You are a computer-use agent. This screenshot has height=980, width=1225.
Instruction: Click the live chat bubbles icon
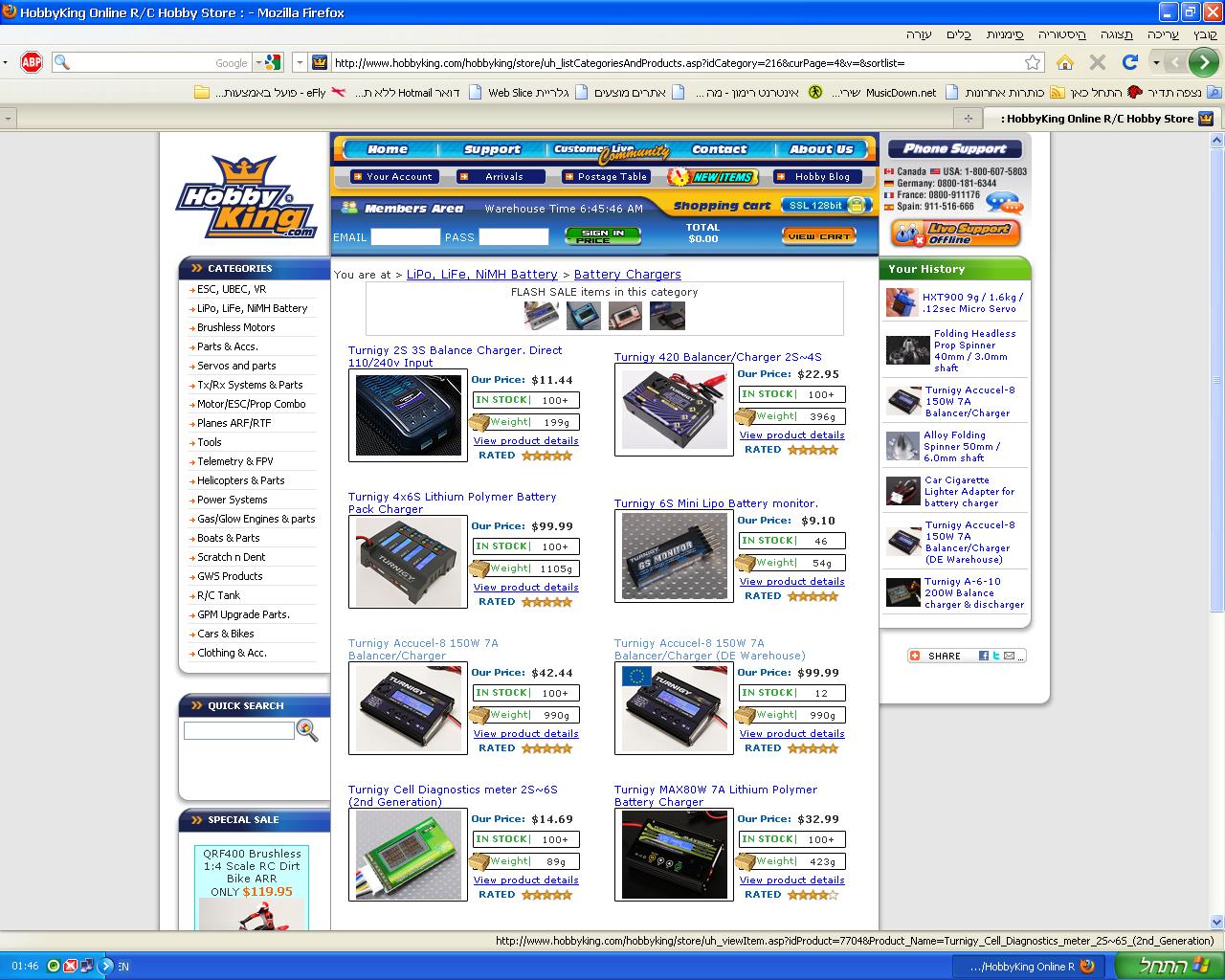(x=1003, y=203)
